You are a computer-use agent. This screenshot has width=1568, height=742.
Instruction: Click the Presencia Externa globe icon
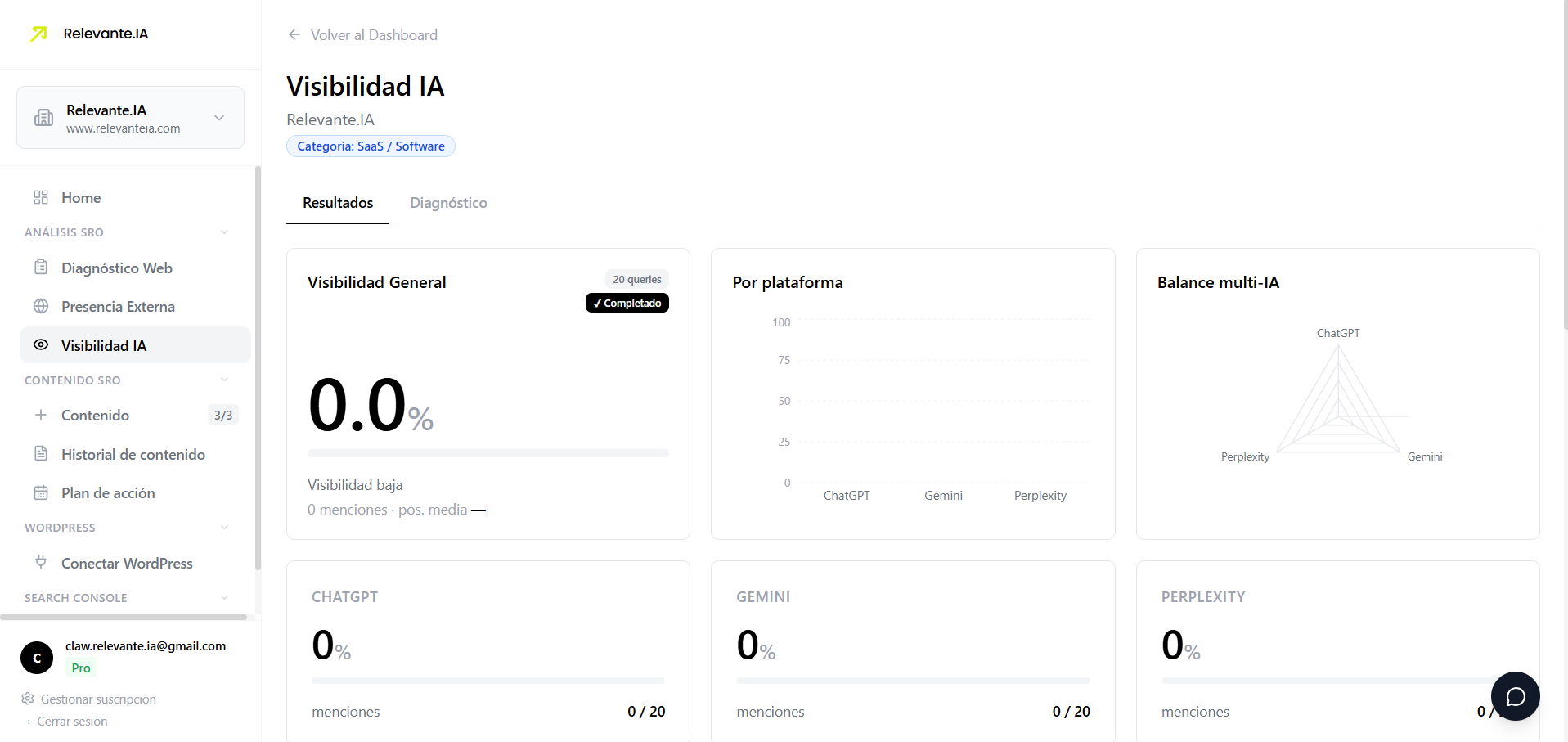[x=41, y=306]
